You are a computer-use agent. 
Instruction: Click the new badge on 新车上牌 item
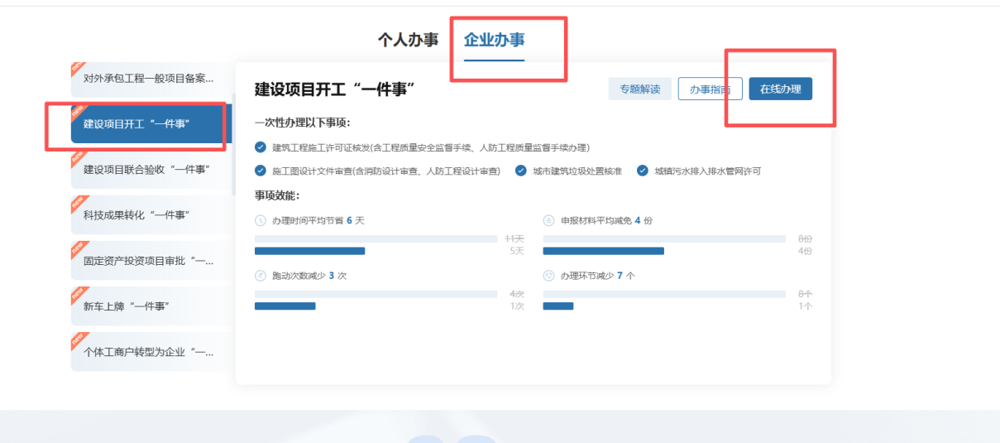78,296
